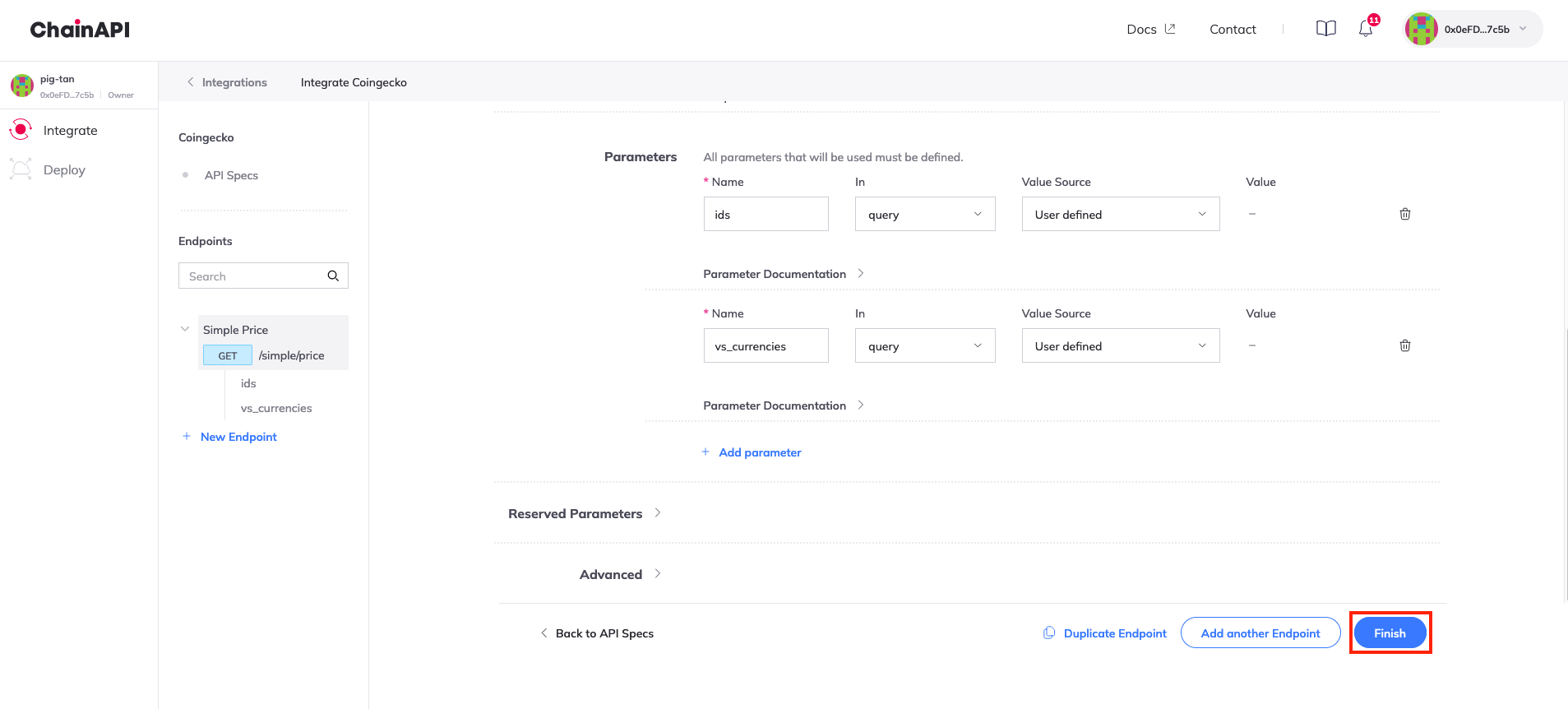Viewport: 1568px width, 709px height.
Task: Click the vs_currencies name input field
Action: 765,345
